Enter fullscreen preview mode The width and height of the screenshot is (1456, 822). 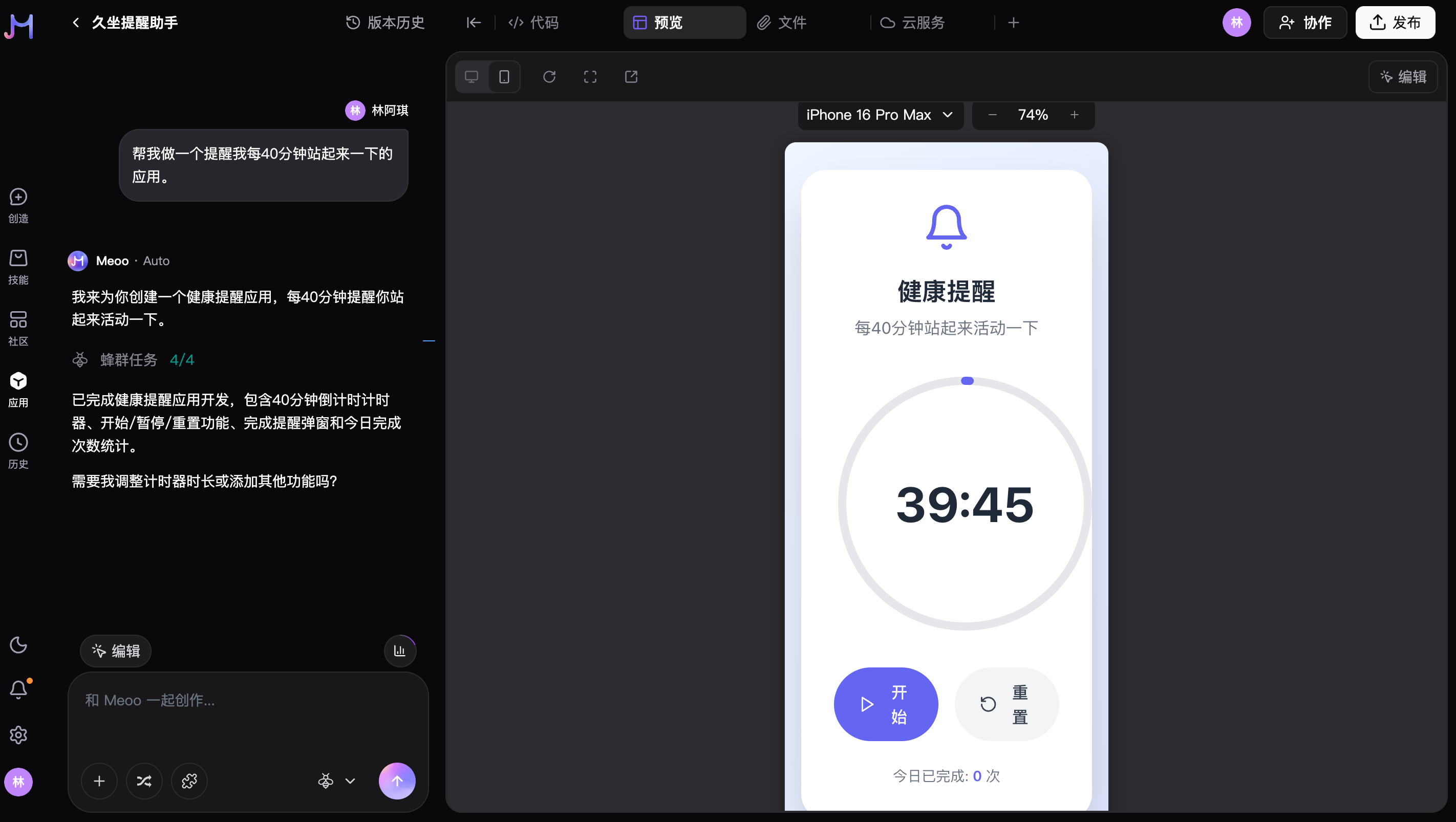[x=590, y=76]
